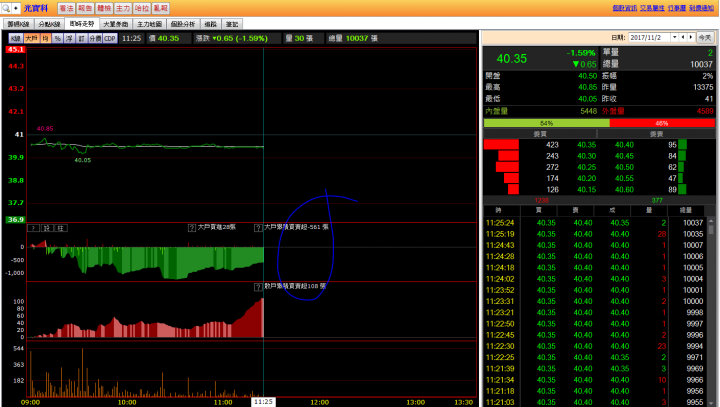This screenshot has width=720, height=407.
Task: Select the 即時走勢 tab
Action: [x=82, y=24]
